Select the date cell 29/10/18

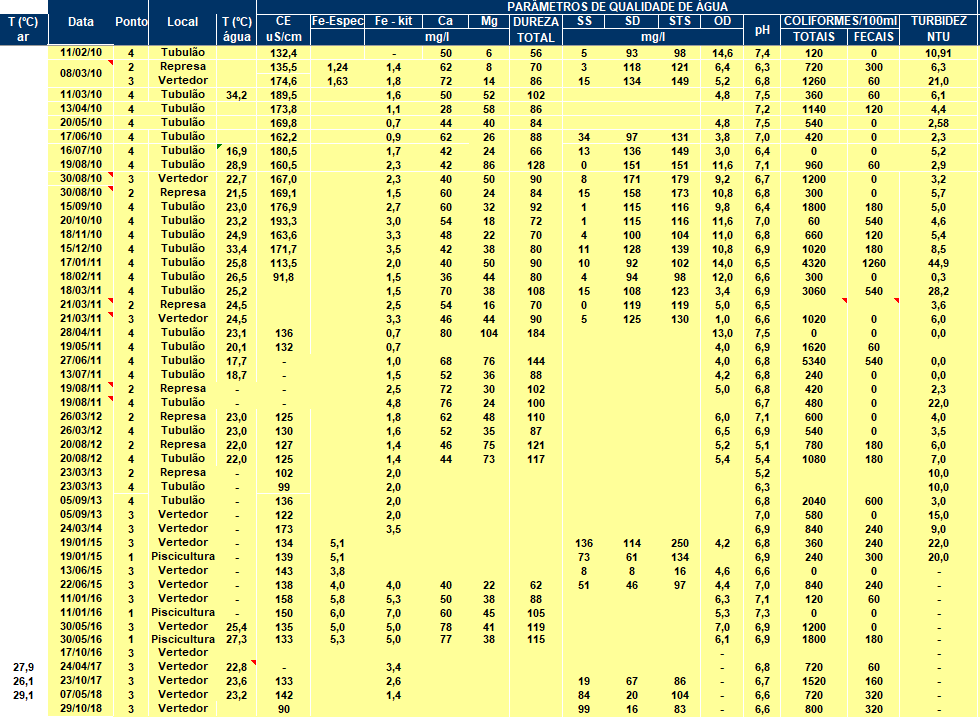tap(81, 708)
